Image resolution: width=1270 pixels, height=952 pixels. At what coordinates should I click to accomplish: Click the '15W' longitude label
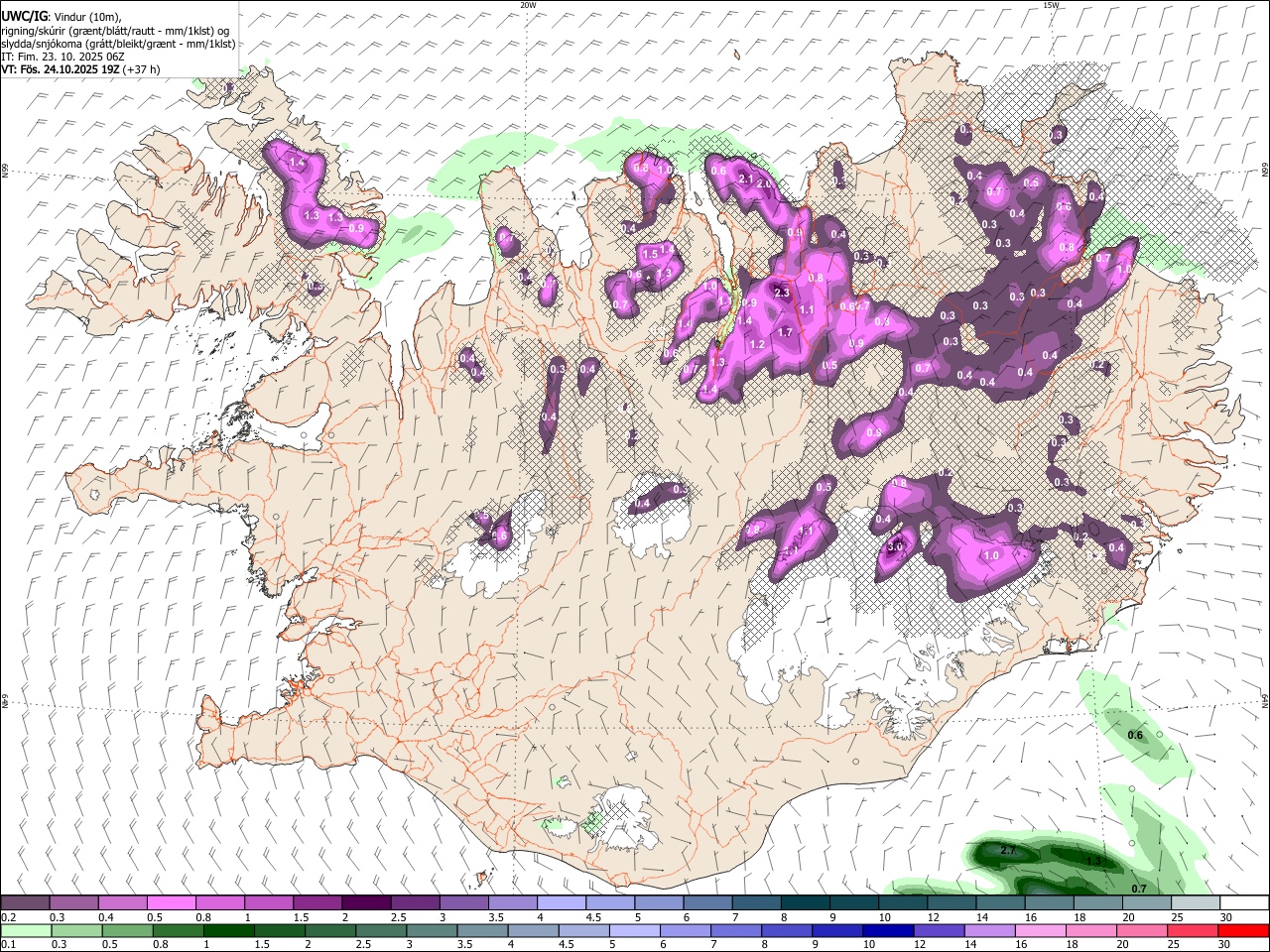[x=1051, y=5]
